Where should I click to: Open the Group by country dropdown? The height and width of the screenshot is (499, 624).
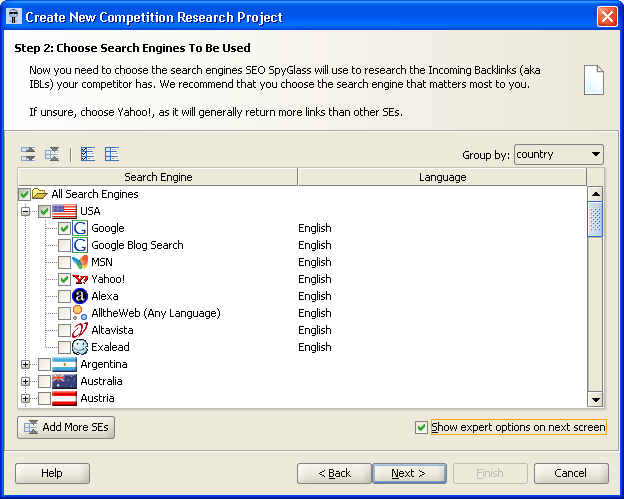point(559,154)
